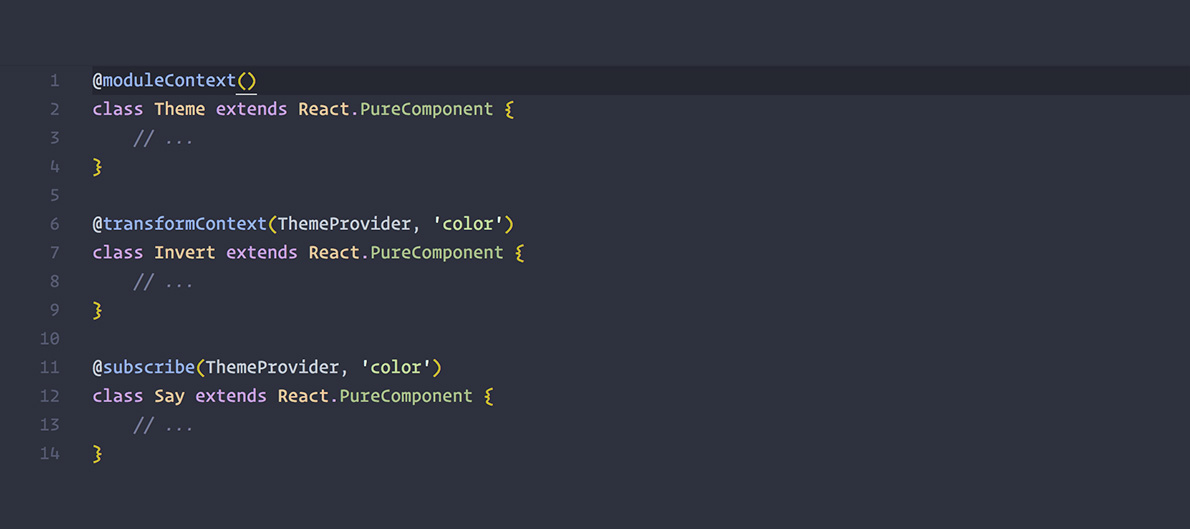Viewport: 1190px width, 529px height.
Task: Click React on the Say class line
Action: coord(303,396)
